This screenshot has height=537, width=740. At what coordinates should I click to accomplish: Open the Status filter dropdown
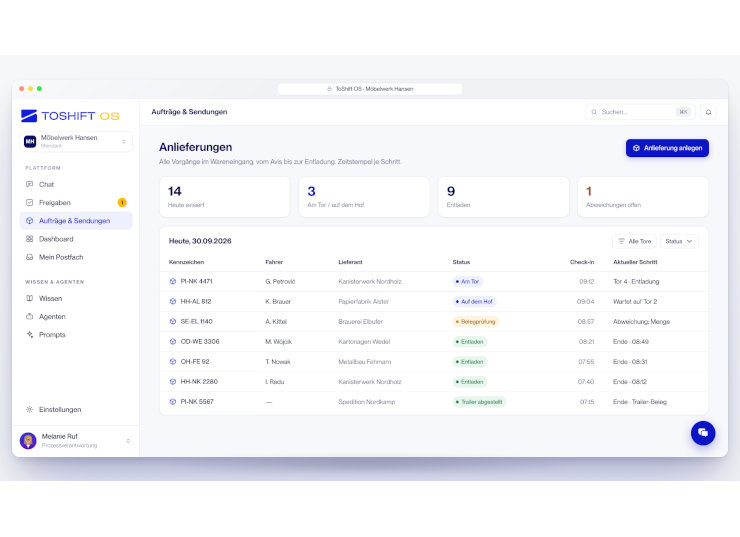pos(679,241)
